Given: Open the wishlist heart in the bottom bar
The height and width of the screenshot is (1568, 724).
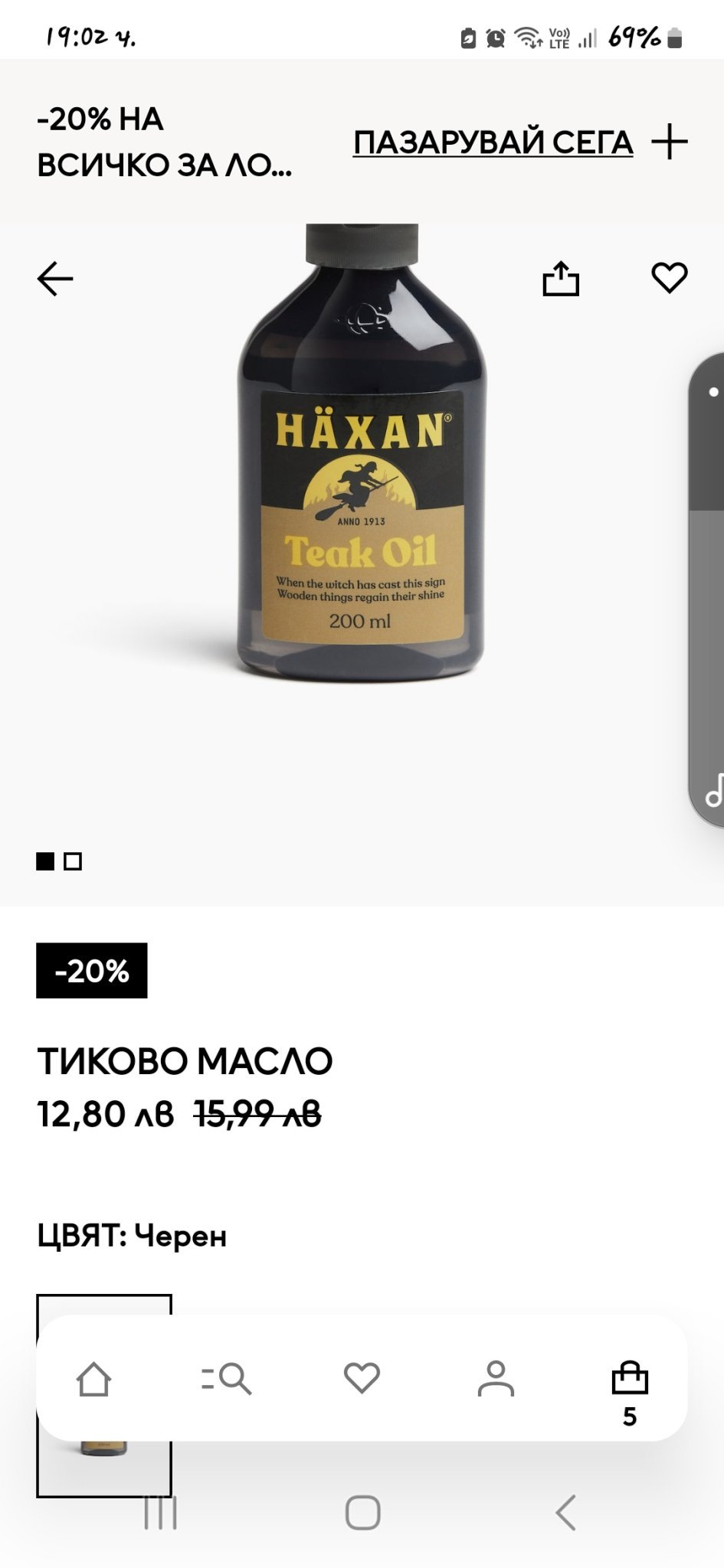Looking at the screenshot, I should point(362,1378).
